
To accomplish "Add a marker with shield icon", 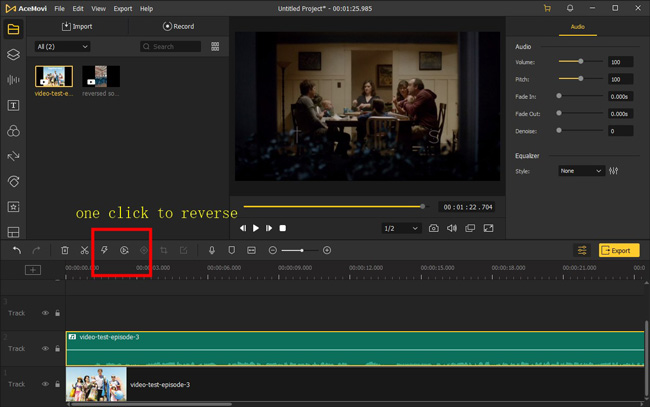I will click(x=232, y=250).
